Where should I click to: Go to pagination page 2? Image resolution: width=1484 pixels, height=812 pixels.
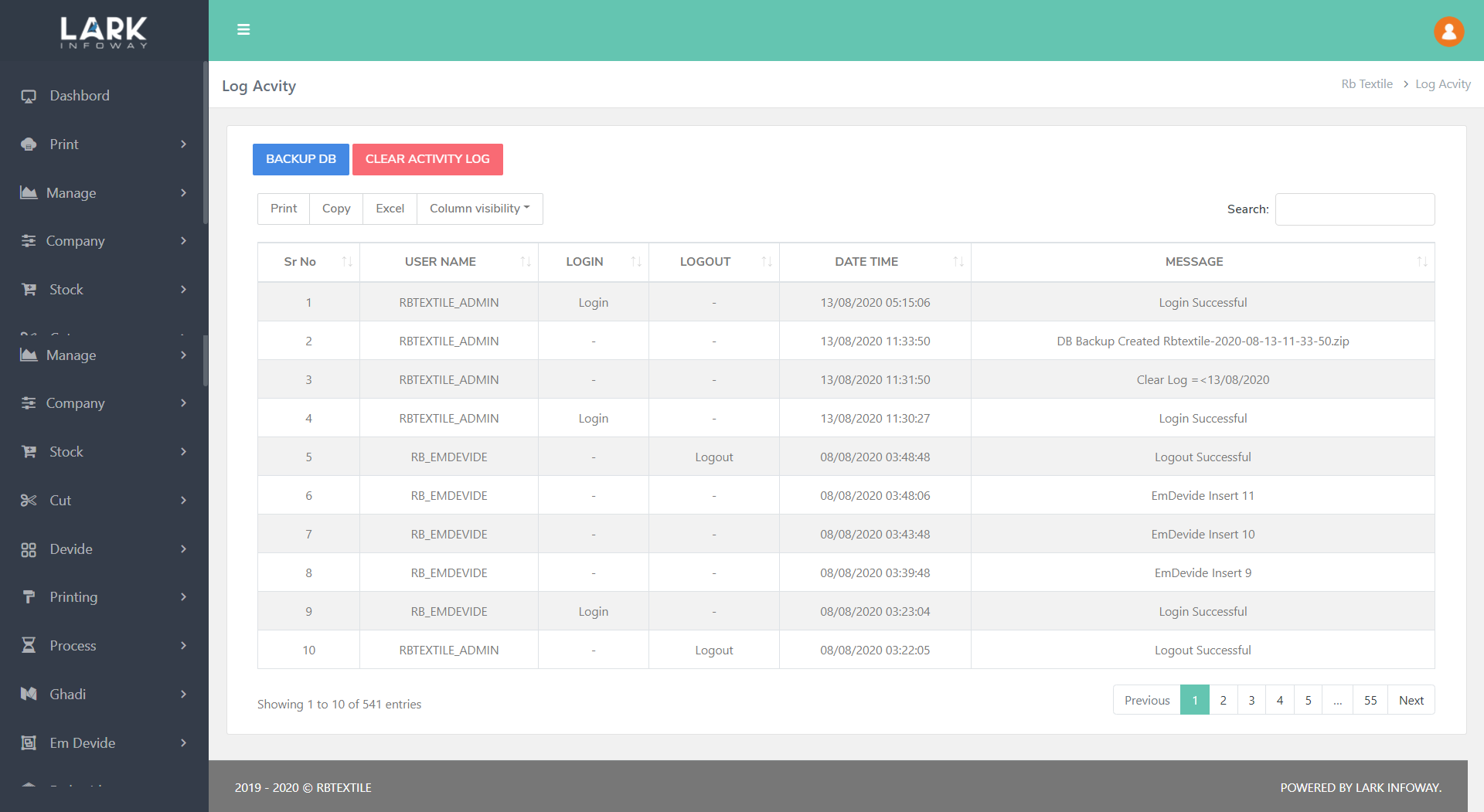coord(1223,700)
